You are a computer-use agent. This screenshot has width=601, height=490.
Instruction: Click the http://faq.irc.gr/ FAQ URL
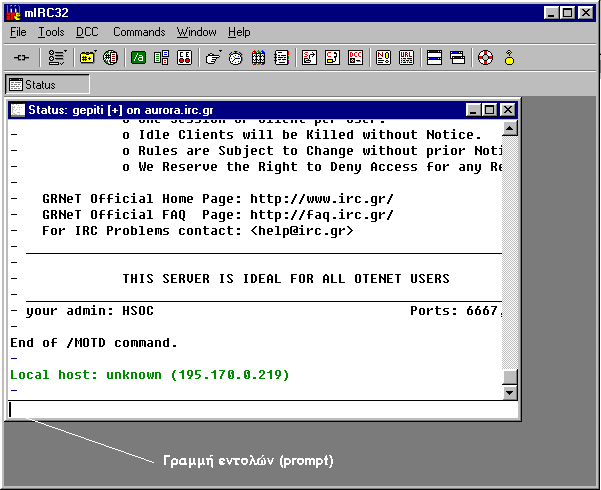click(x=322, y=215)
